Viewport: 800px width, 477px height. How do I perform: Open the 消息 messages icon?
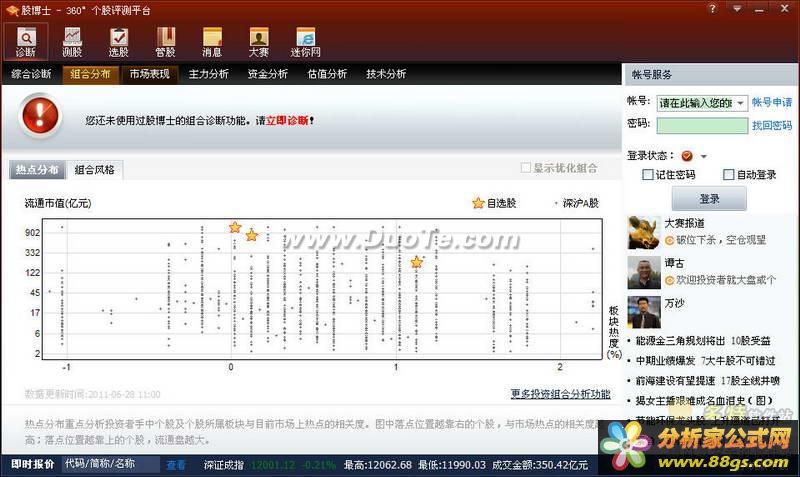tap(212, 41)
